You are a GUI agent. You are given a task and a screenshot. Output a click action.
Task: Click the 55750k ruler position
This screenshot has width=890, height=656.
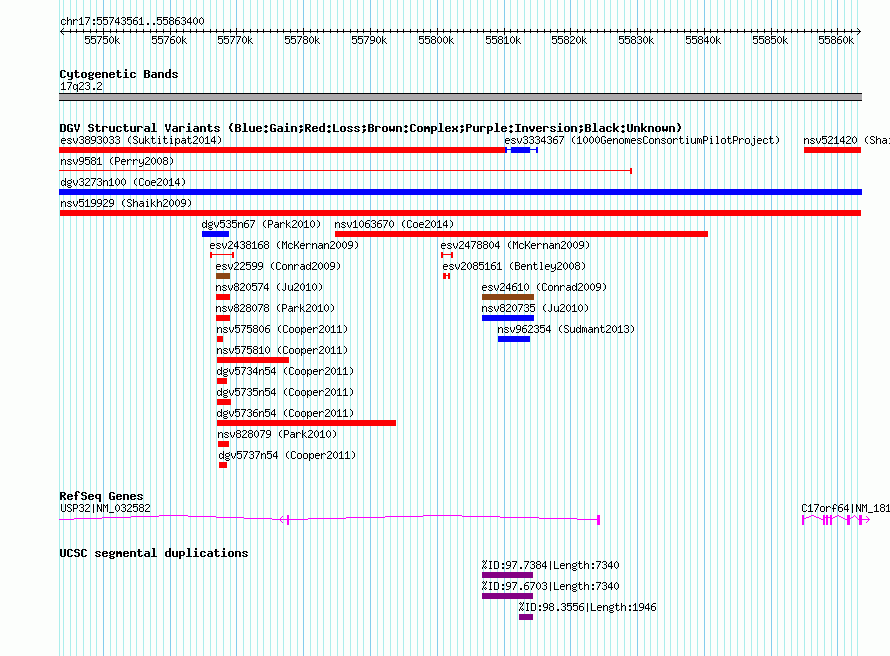click(x=102, y=40)
